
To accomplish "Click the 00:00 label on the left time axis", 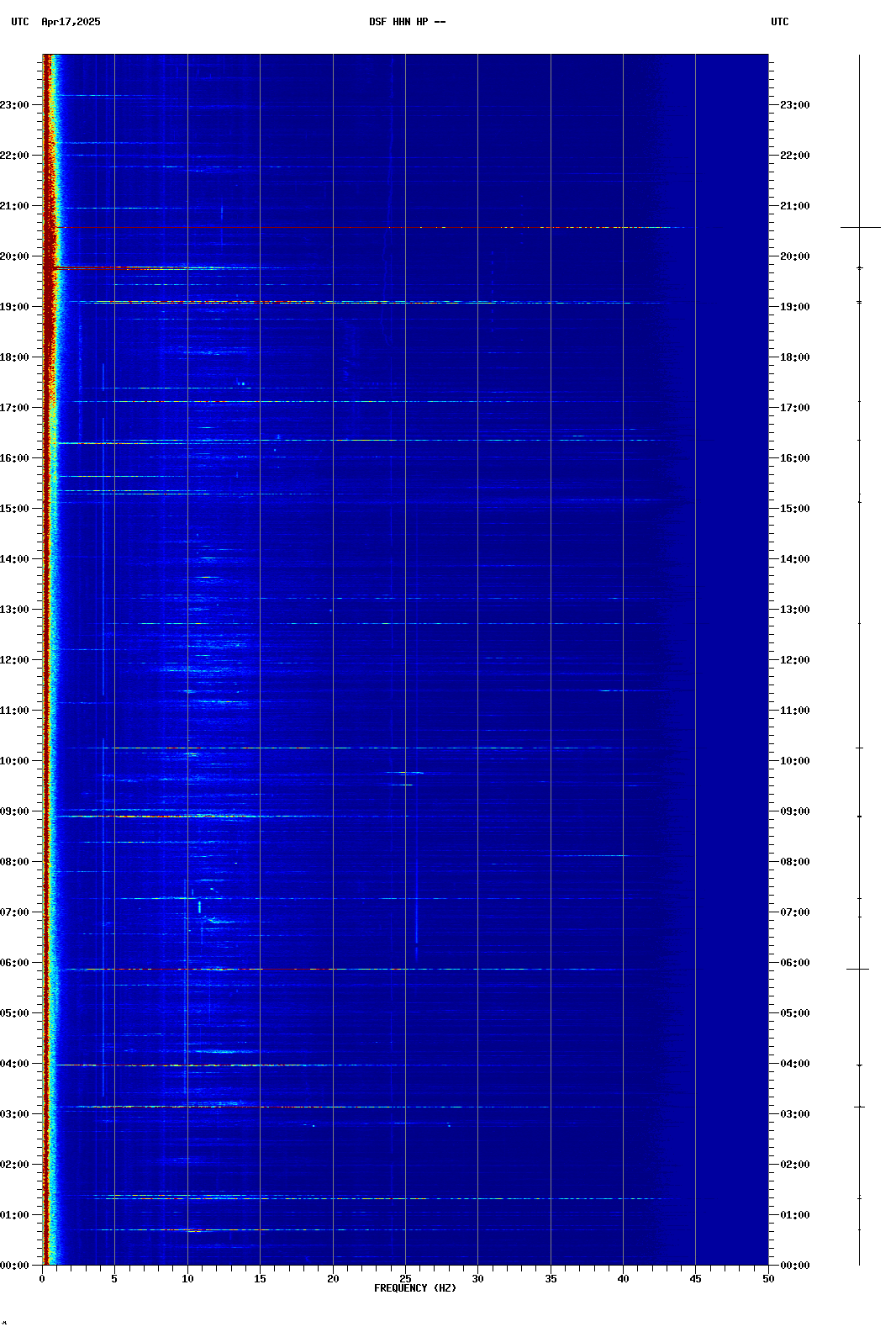I will pos(15,1266).
